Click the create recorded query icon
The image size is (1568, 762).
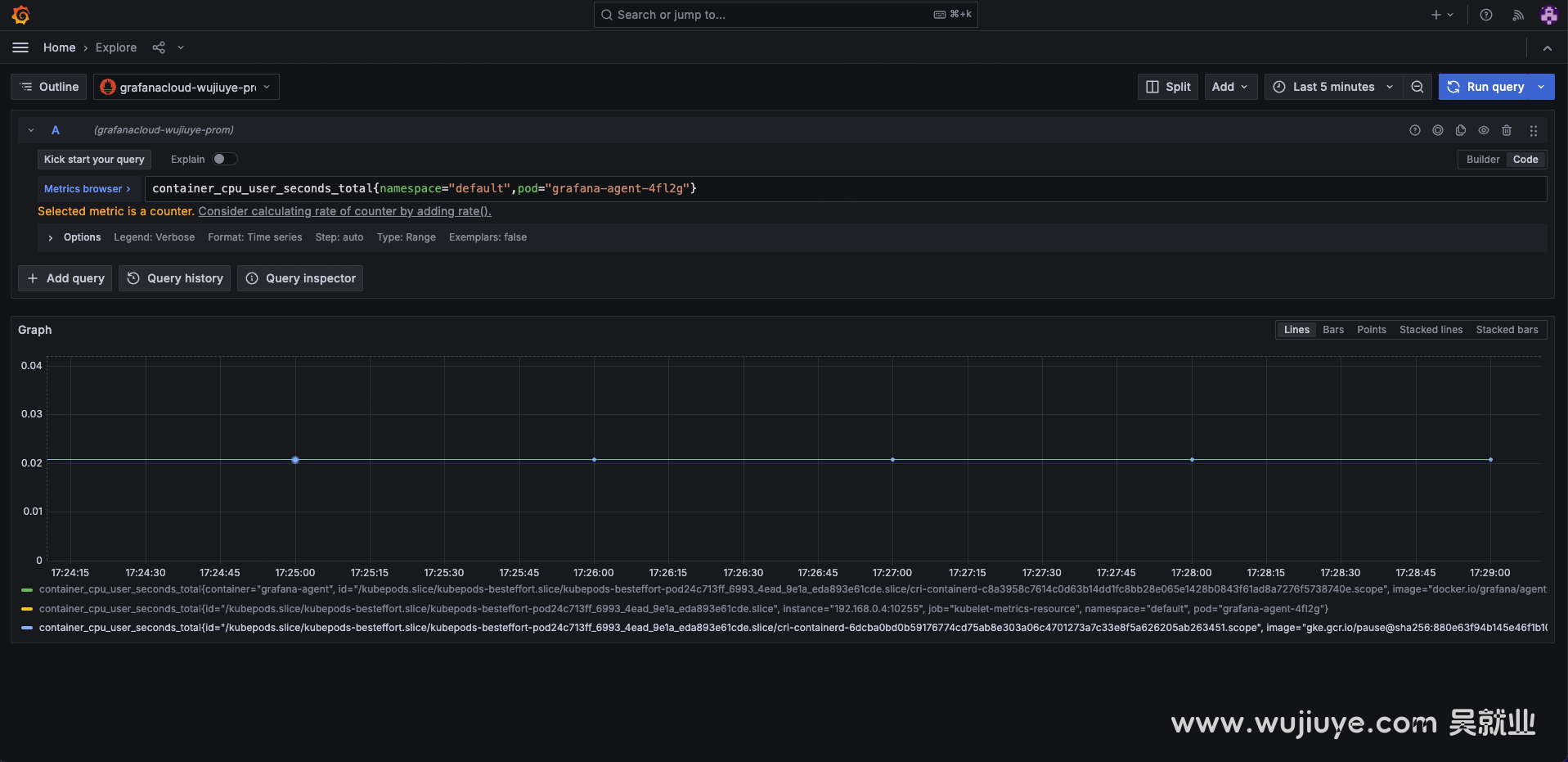click(x=1437, y=130)
